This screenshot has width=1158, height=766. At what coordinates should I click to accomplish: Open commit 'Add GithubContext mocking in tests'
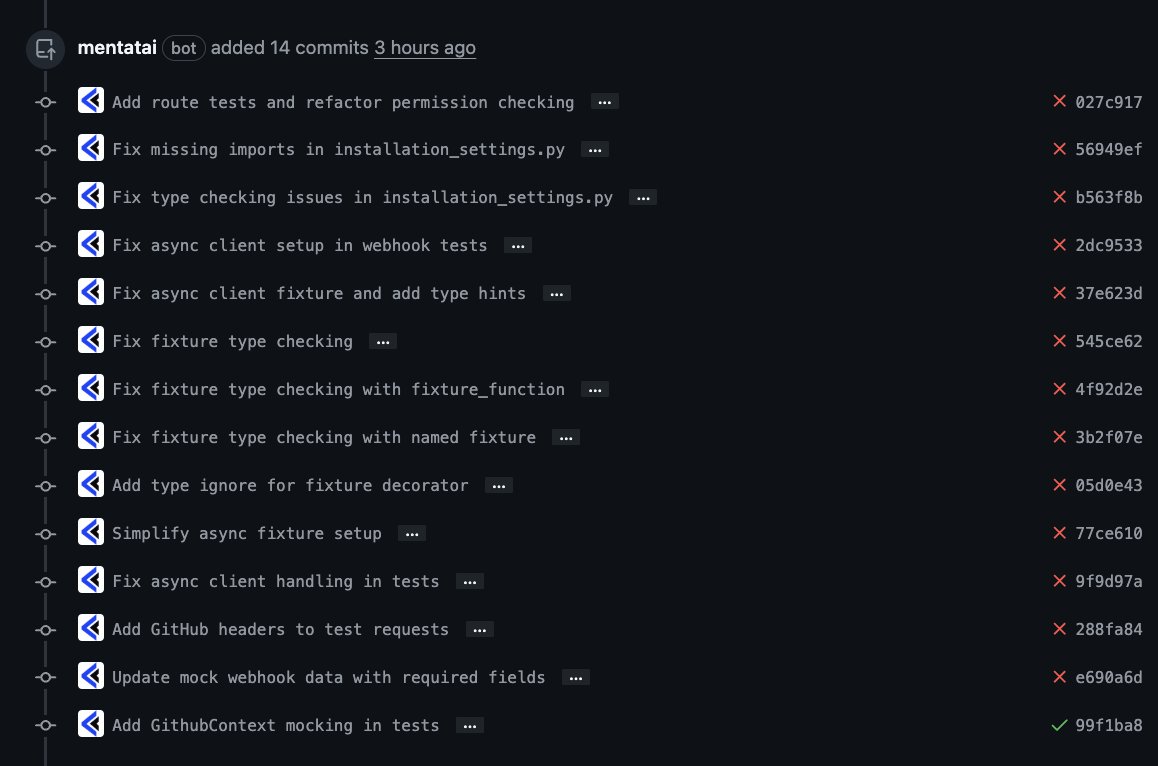point(275,725)
